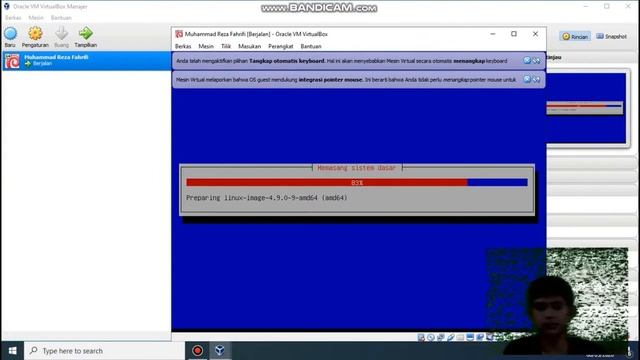Click network adapter icon in VM status bar

pyautogui.click(x=440, y=337)
